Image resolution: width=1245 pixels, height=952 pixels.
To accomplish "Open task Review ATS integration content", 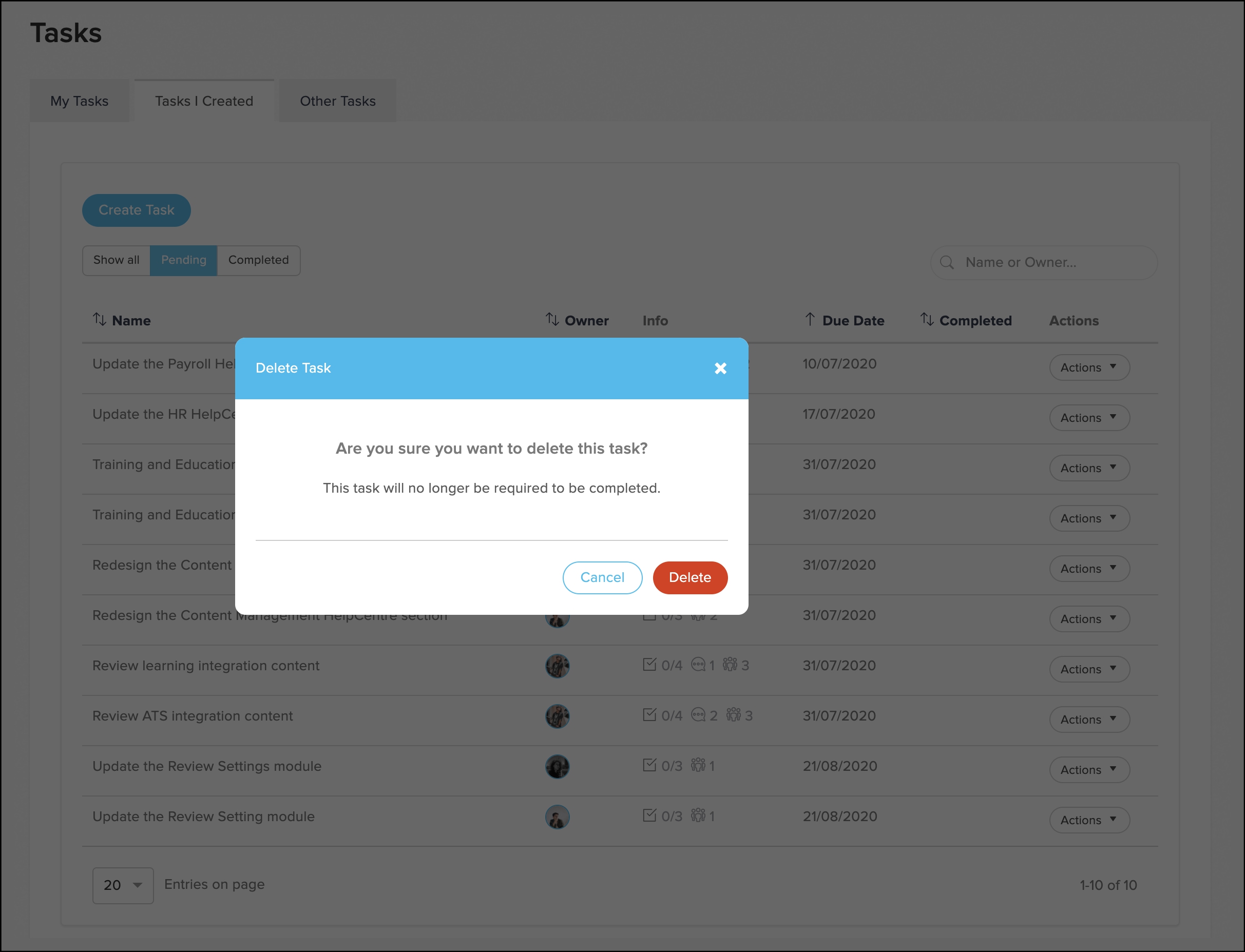I will (x=193, y=716).
